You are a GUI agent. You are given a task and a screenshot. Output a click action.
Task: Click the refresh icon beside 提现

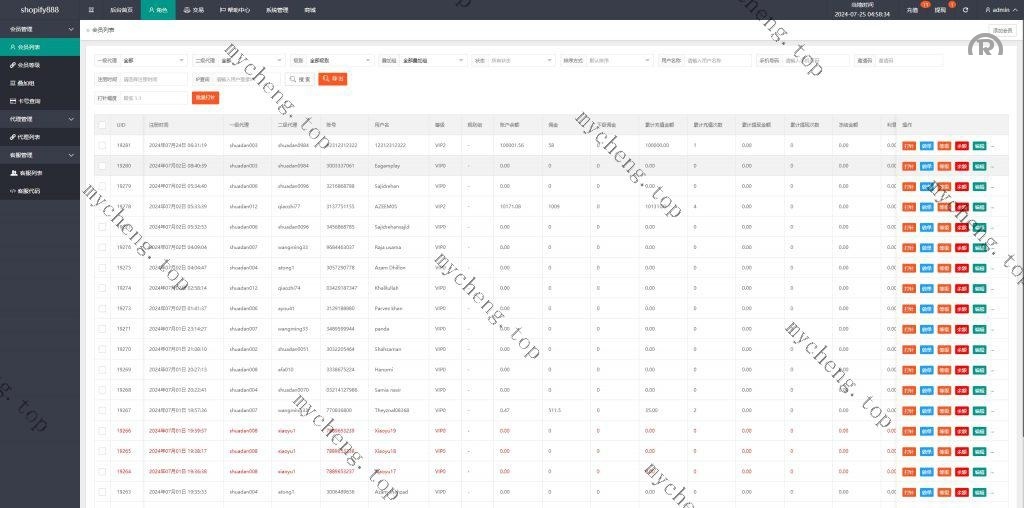[965, 9]
